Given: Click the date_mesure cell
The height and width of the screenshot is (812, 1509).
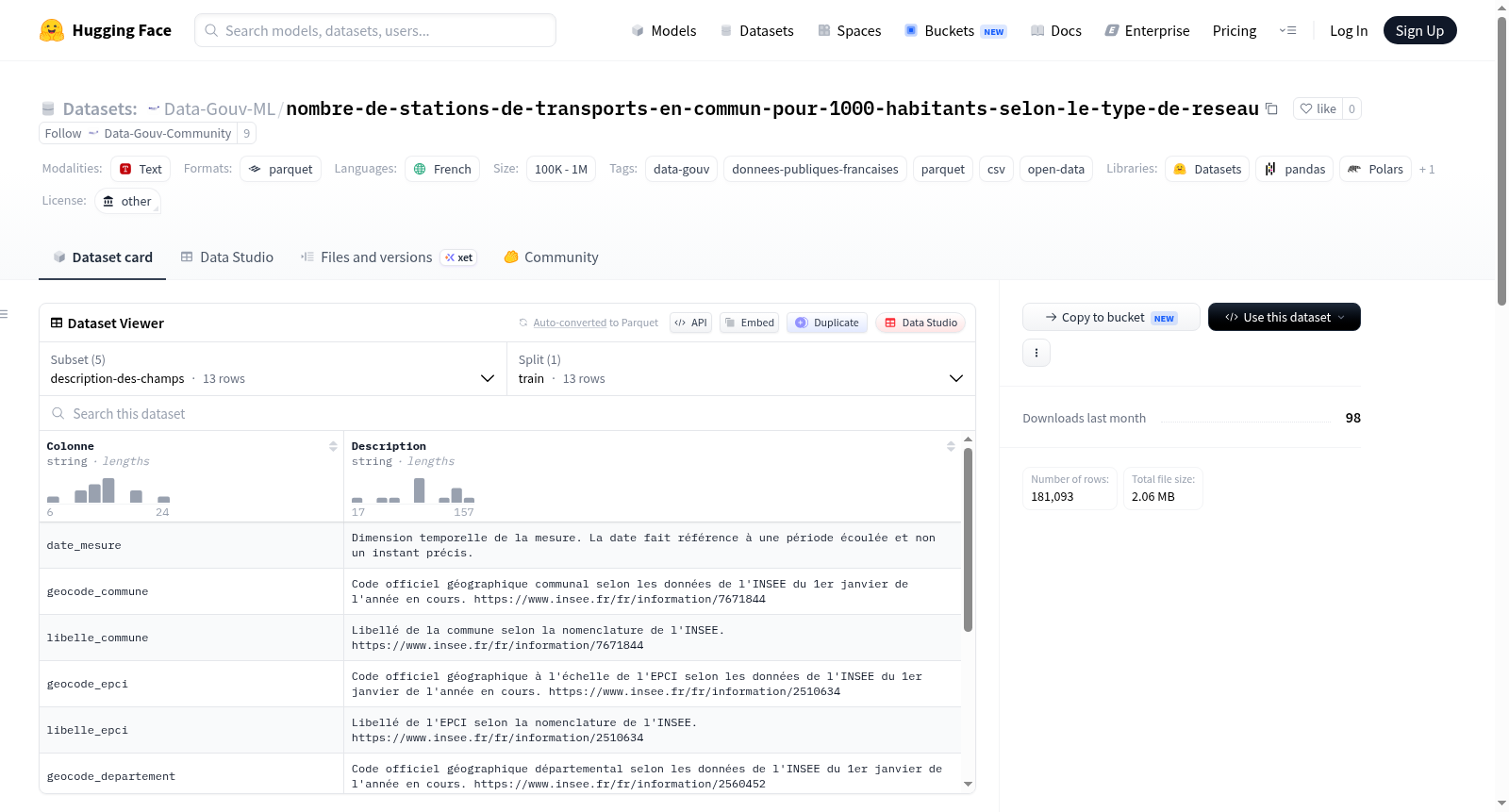Looking at the screenshot, I should tap(191, 545).
